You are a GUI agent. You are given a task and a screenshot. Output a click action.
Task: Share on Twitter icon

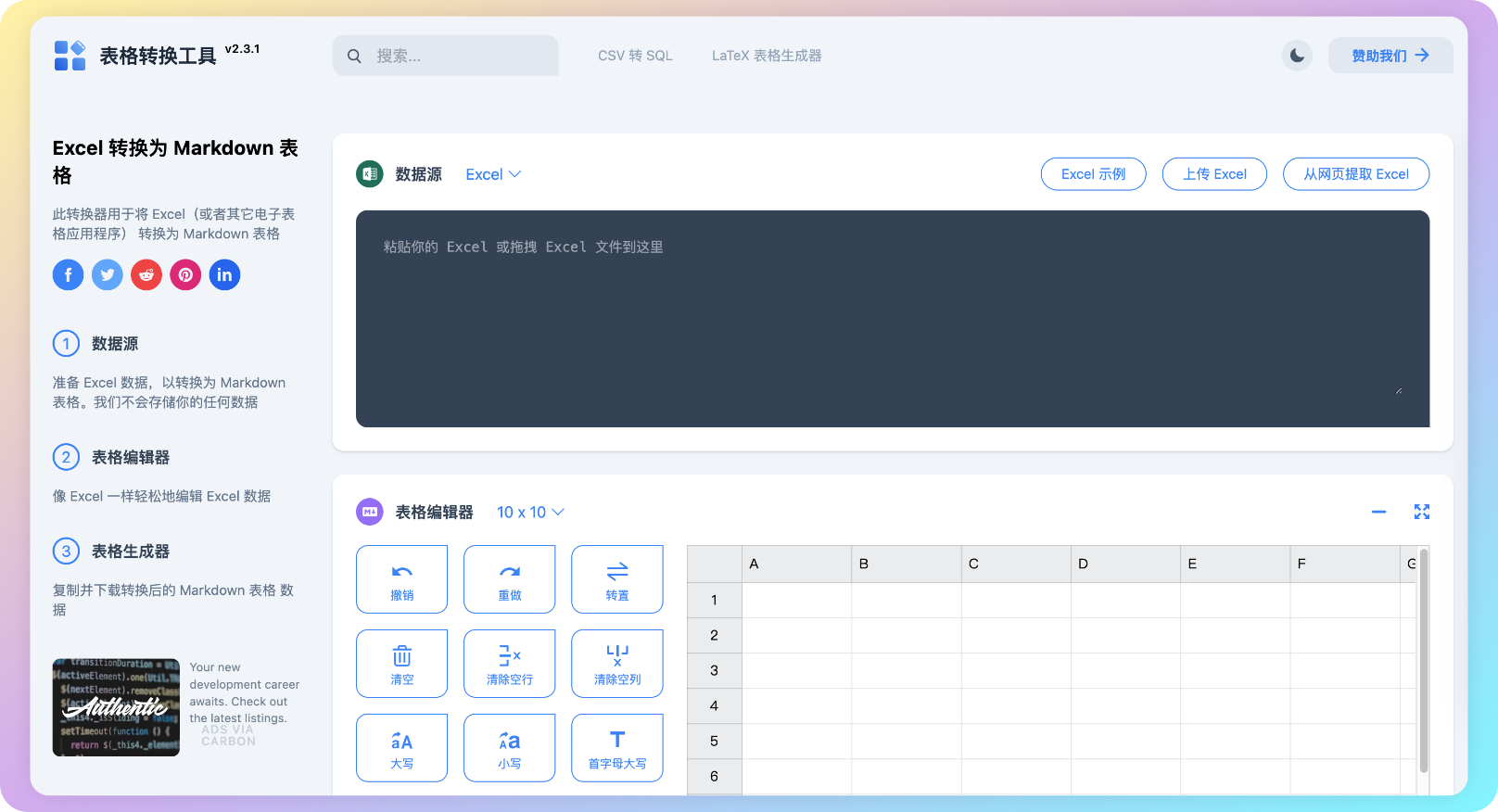[x=108, y=274]
